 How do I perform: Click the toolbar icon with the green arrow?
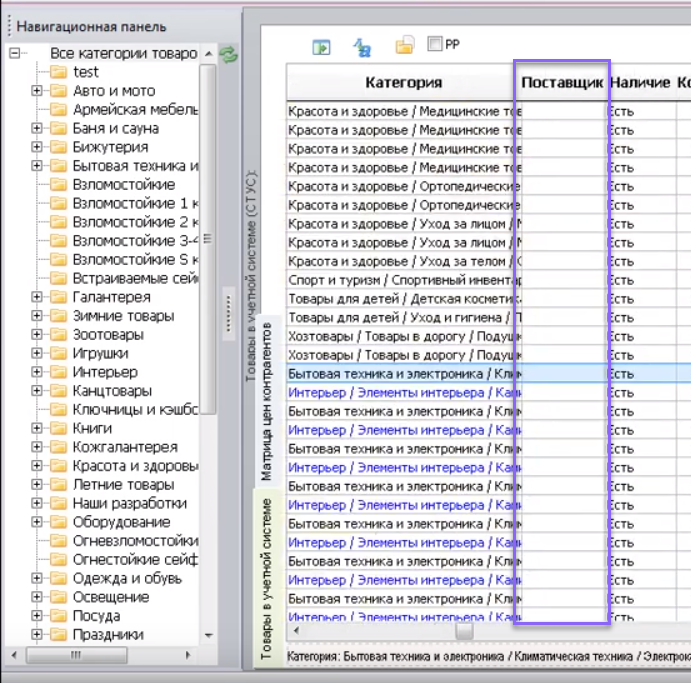pos(321,47)
